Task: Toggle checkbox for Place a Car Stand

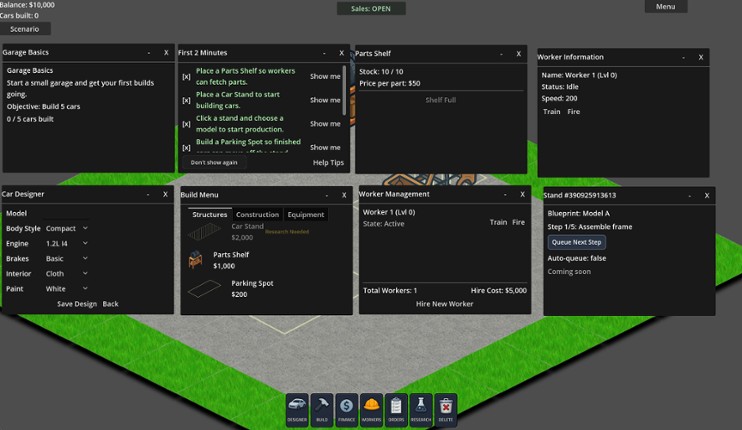Action: (186, 100)
